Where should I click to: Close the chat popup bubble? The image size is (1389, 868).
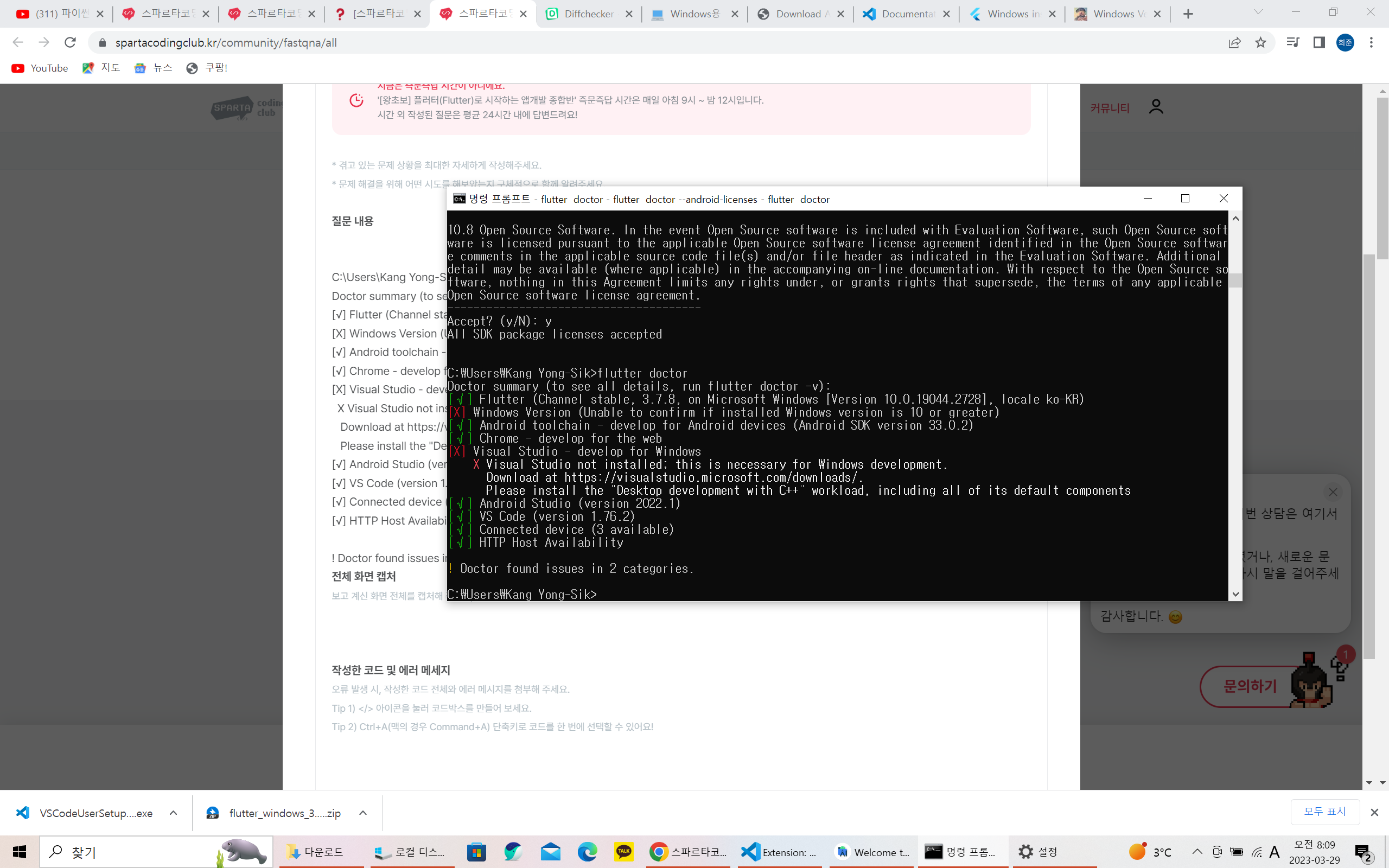(1333, 492)
